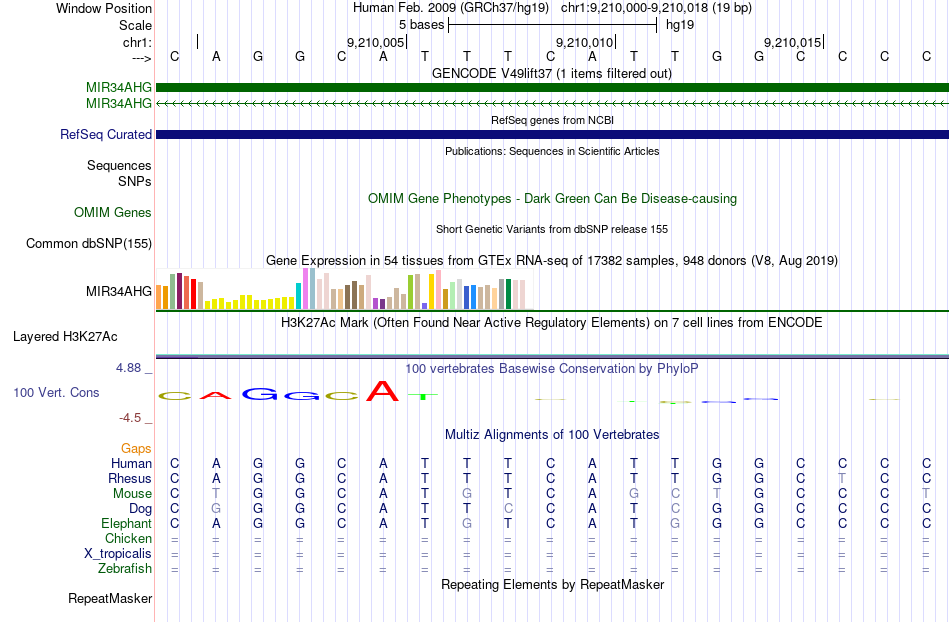Click the Sequences track label
The height and width of the screenshot is (622, 950).
click(119, 165)
